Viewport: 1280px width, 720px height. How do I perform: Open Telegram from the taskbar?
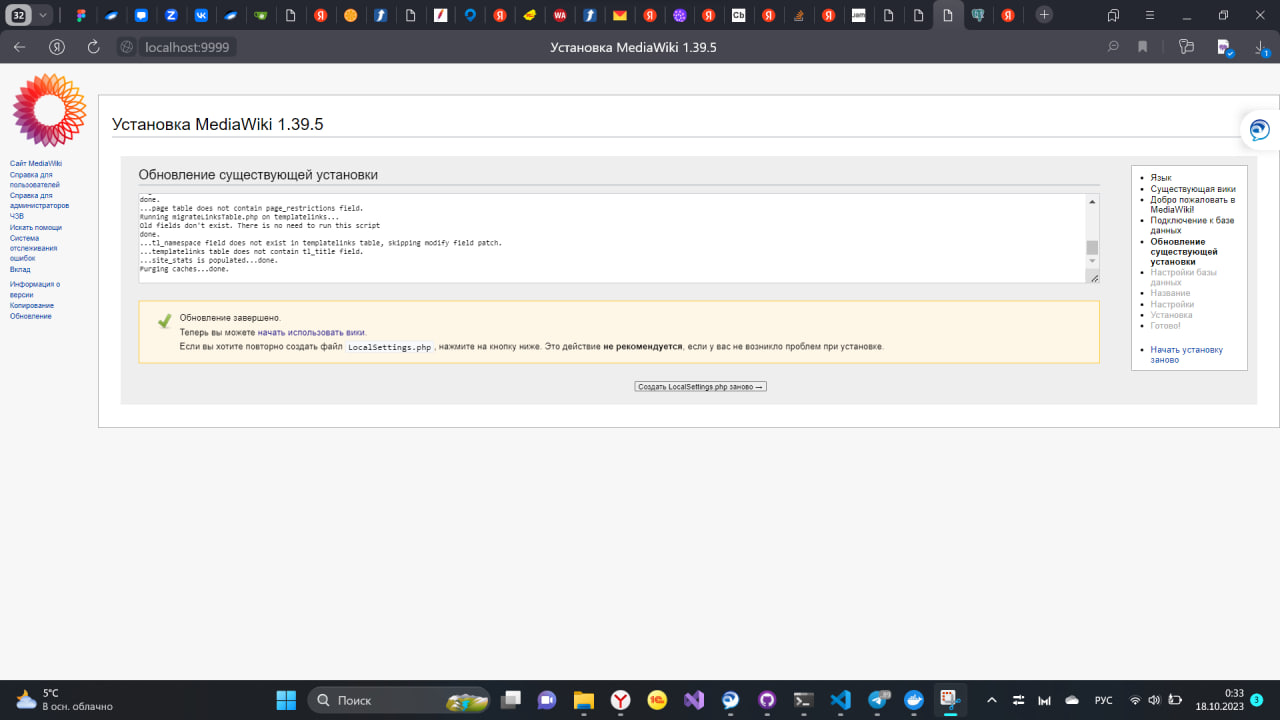[877, 700]
